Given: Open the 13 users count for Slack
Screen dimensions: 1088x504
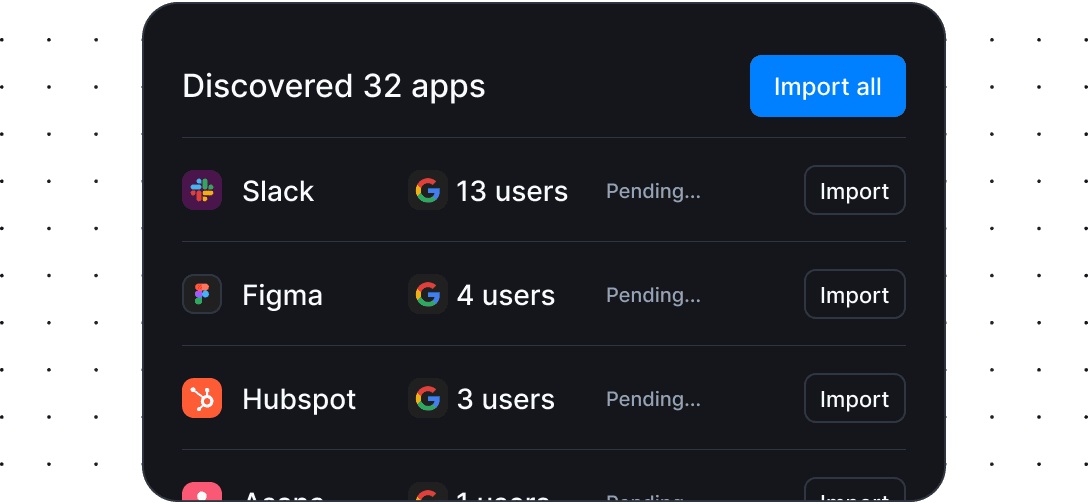Looking at the screenshot, I should pyautogui.click(x=512, y=191).
